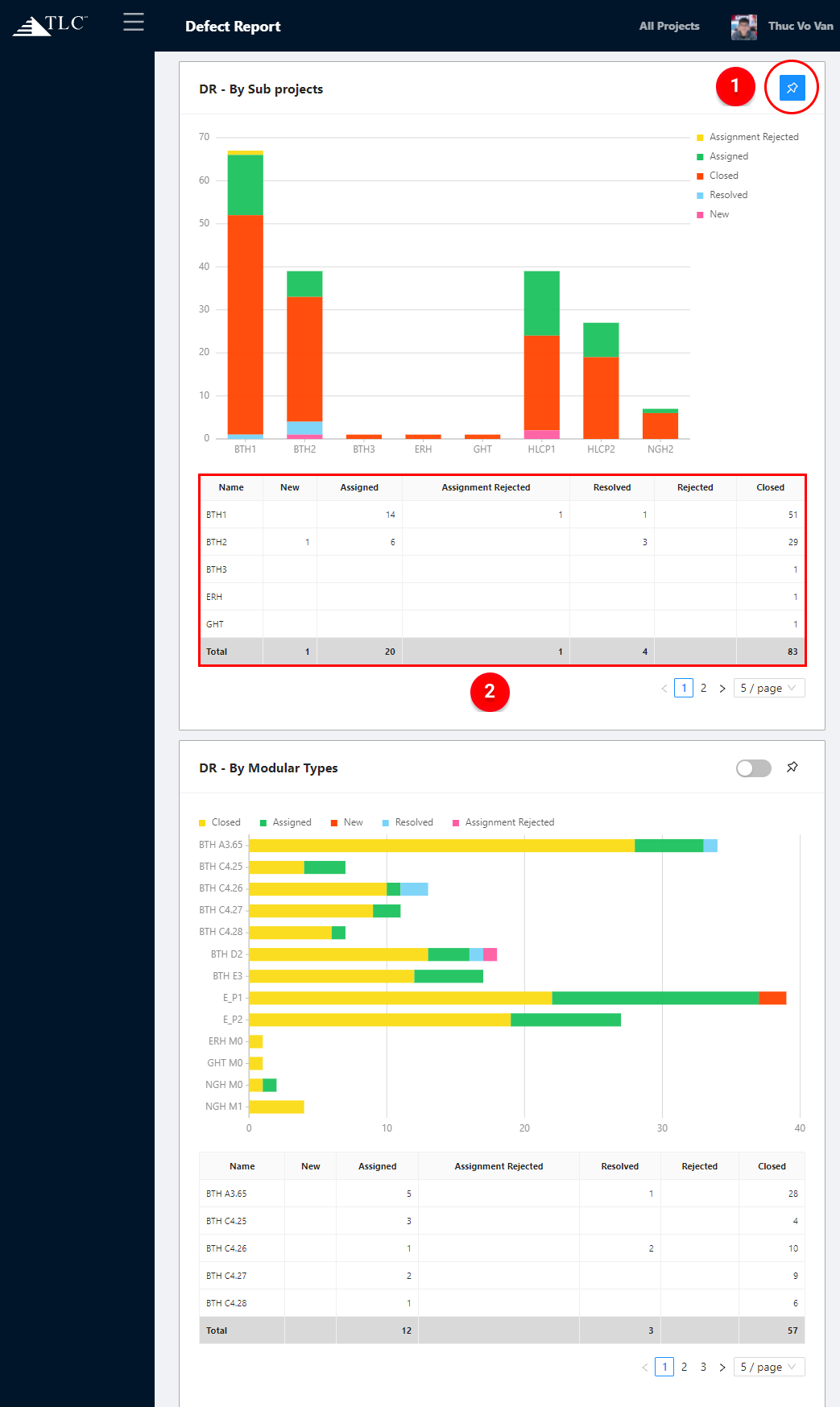Image resolution: width=840 pixels, height=1407 pixels.
Task: Open the 5 / page dropdown for Sub projects
Action: pos(768,689)
